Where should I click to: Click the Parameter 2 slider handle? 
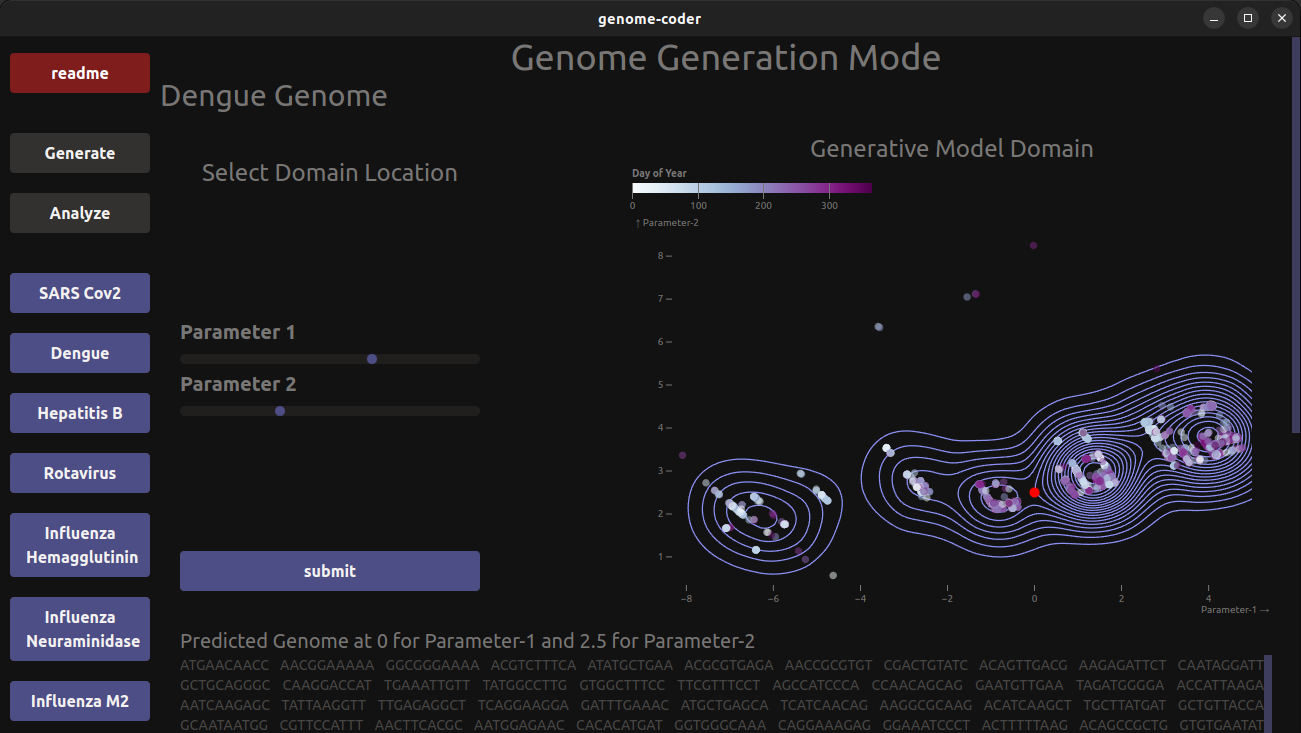280,411
